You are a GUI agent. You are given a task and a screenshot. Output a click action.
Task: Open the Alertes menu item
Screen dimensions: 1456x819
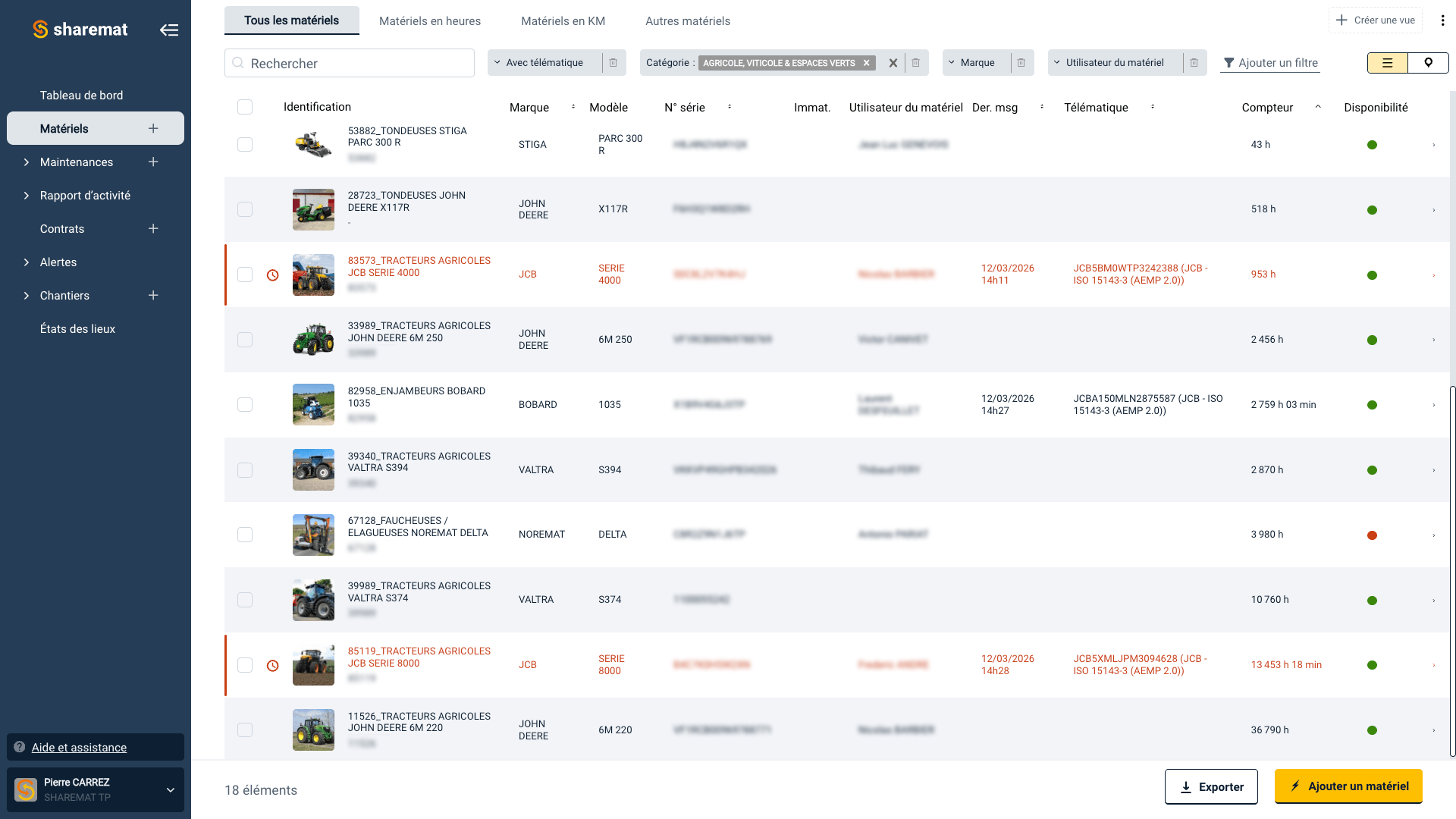pyautogui.click(x=58, y=262)
